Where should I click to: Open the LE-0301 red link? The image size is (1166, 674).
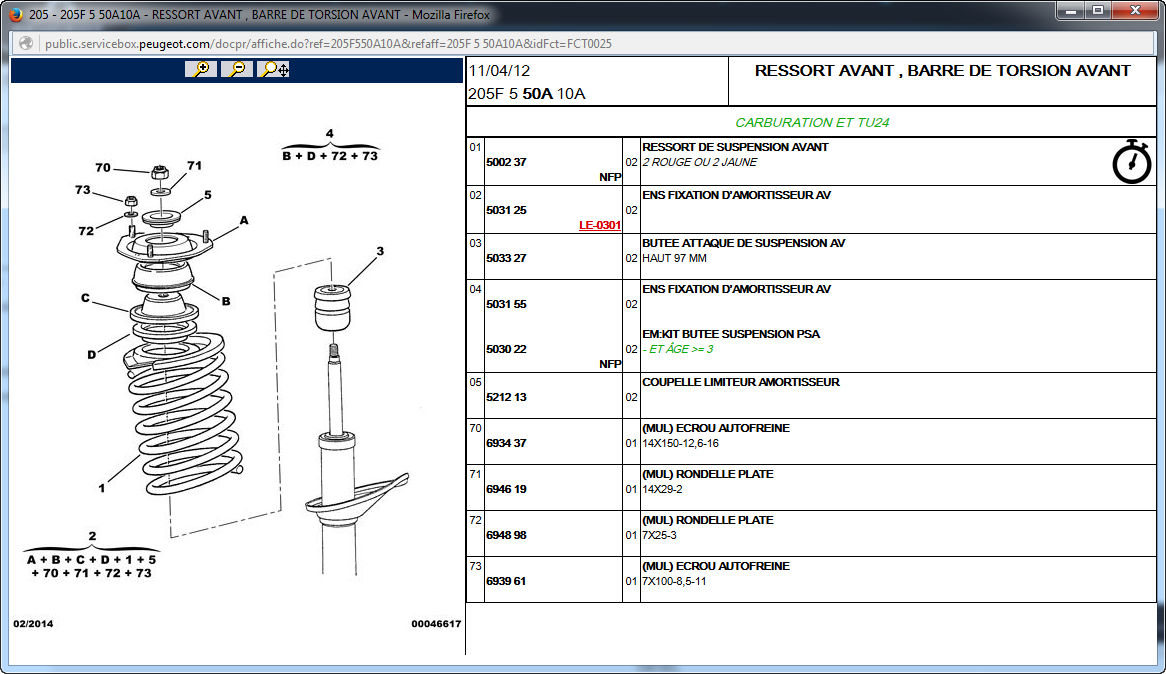click(x=599, y=226)
